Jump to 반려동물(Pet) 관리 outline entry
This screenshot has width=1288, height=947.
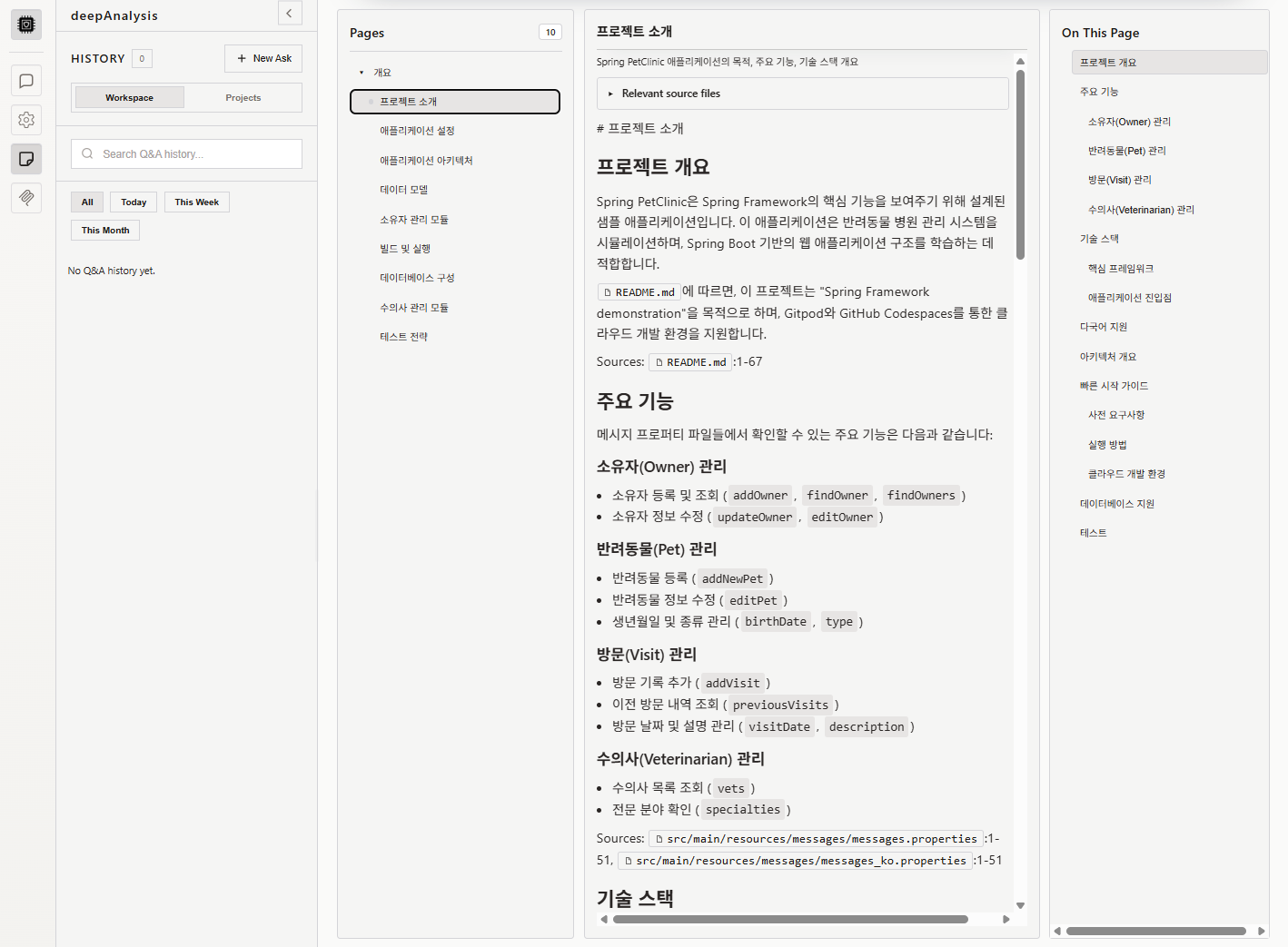coord(1127,151)
